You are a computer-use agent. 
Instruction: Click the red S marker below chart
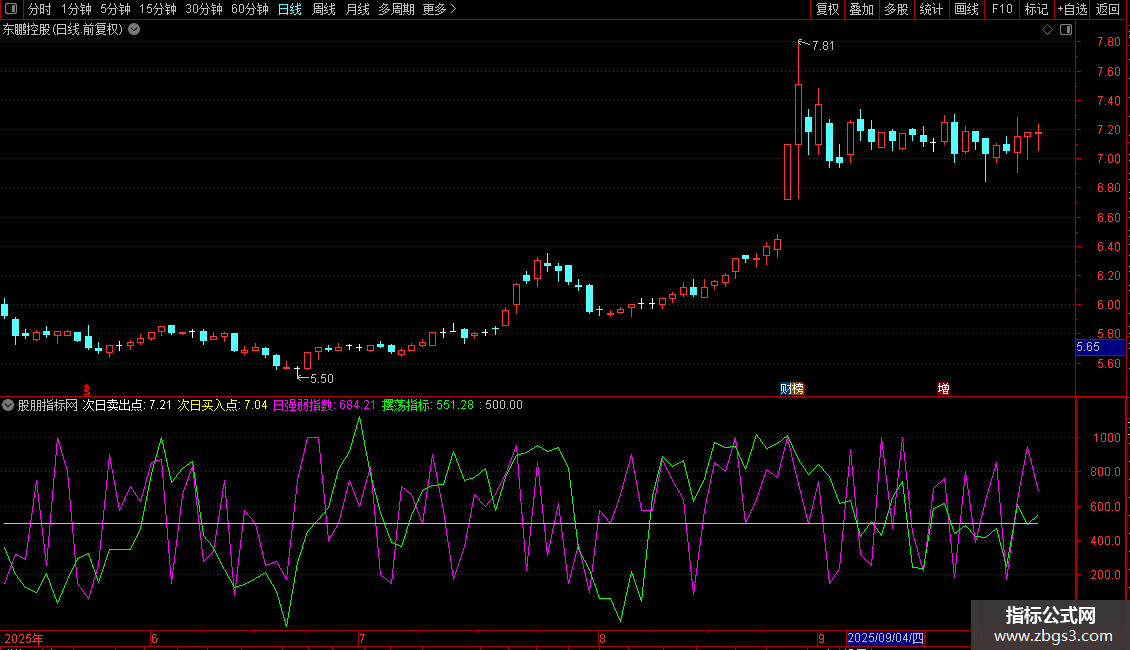(86, 389)
